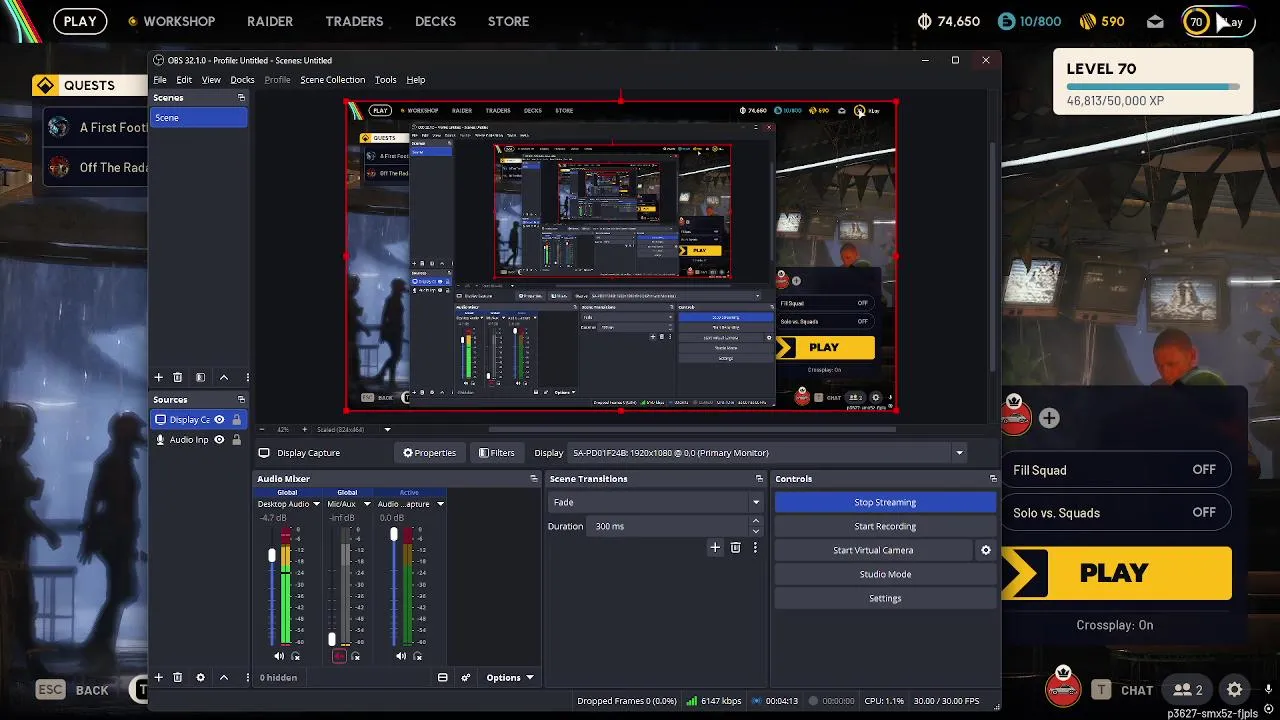Mute the Desktop Audio channel
Viewport: 1280px width, 720px height.
pos(279,656)
